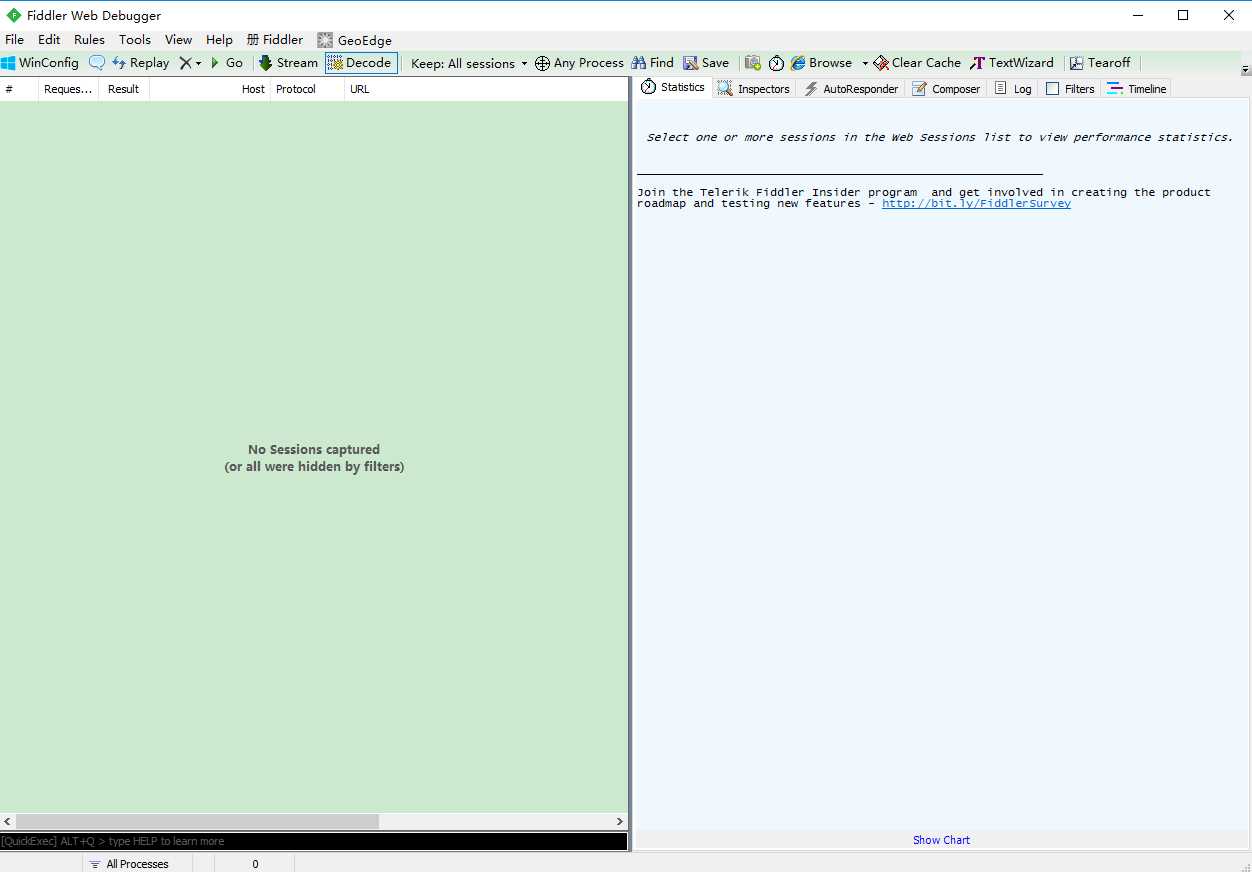Screen dimensions: 1252x872
Task: Click the Fiddler title bar app icon
Action: [14, 15]
